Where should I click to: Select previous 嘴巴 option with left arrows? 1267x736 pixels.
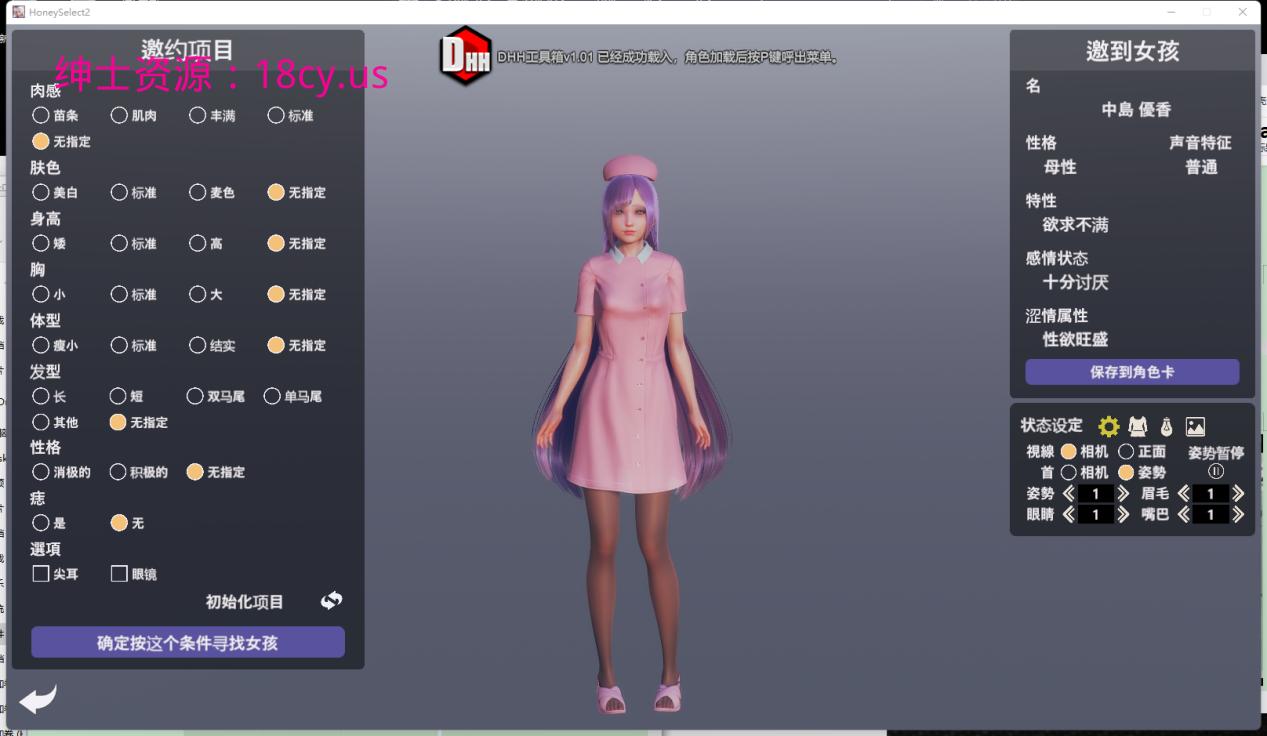tap(1184, 515)
